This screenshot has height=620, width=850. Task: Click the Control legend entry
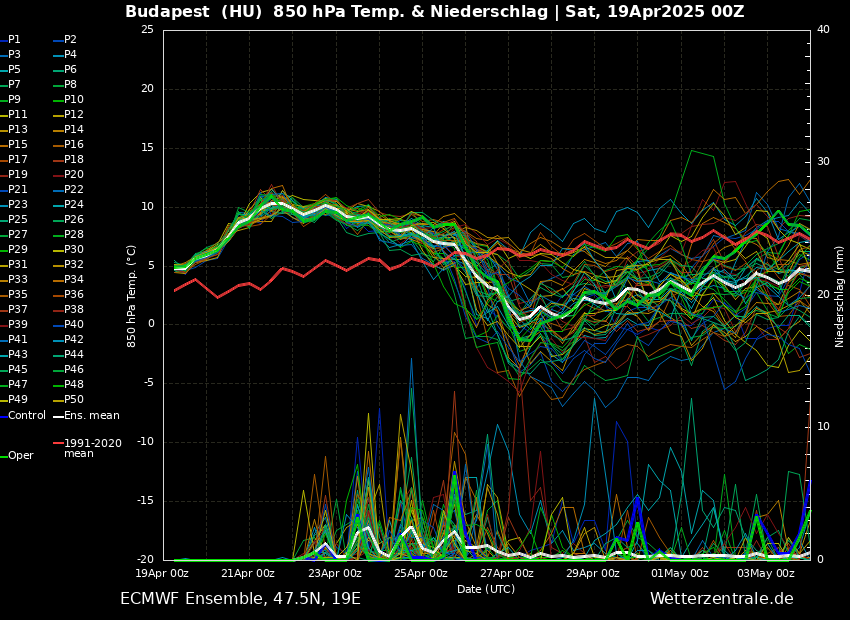[x=27, y=415]
